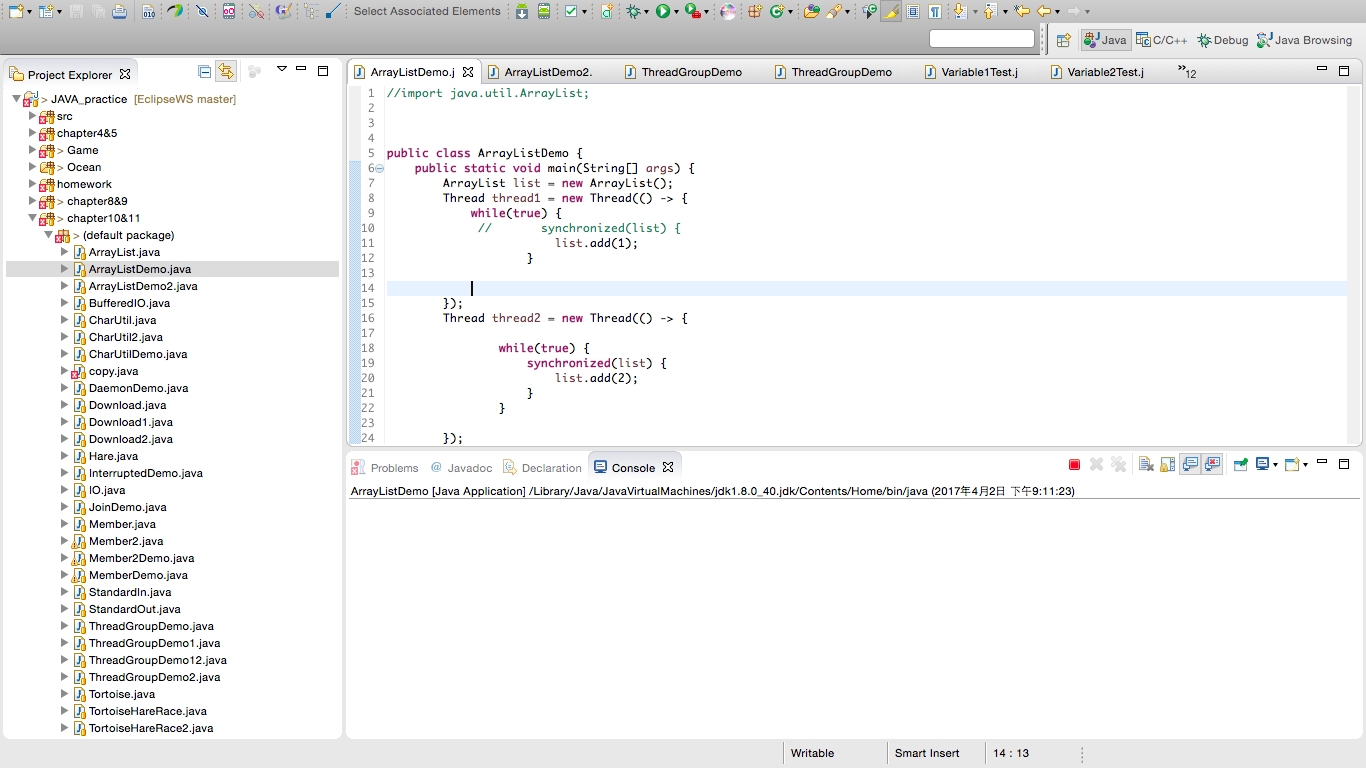Image resolution: width=1366 pixels, height=768 pixels.
Task: Open the Run button dropdown arrow
Action: (676, 11)
